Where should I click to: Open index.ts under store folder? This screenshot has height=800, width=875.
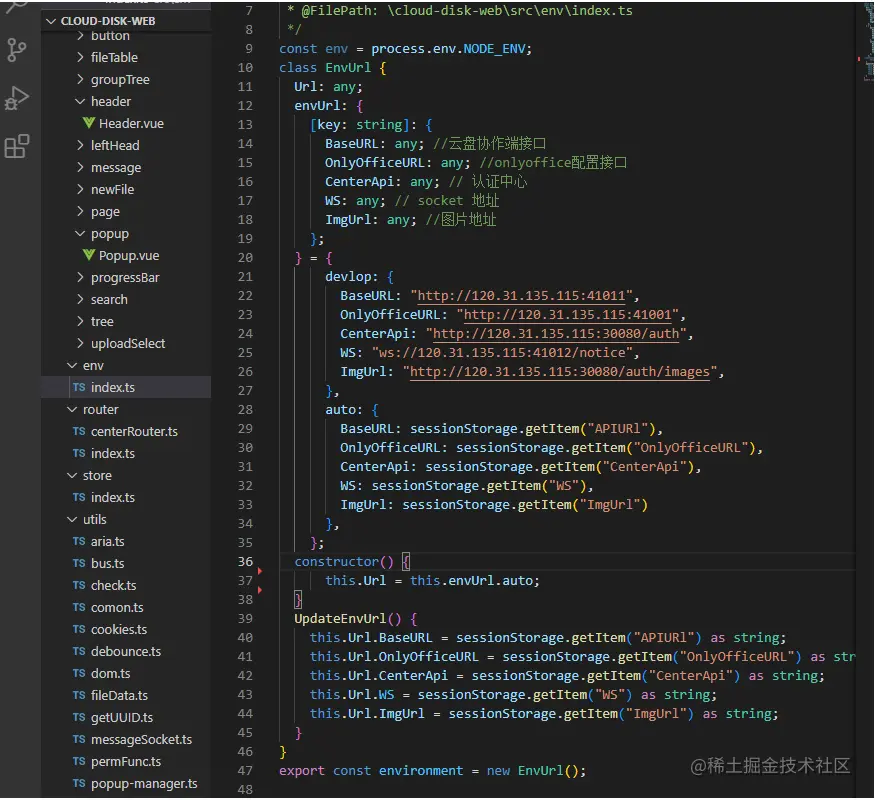(113, 498)
